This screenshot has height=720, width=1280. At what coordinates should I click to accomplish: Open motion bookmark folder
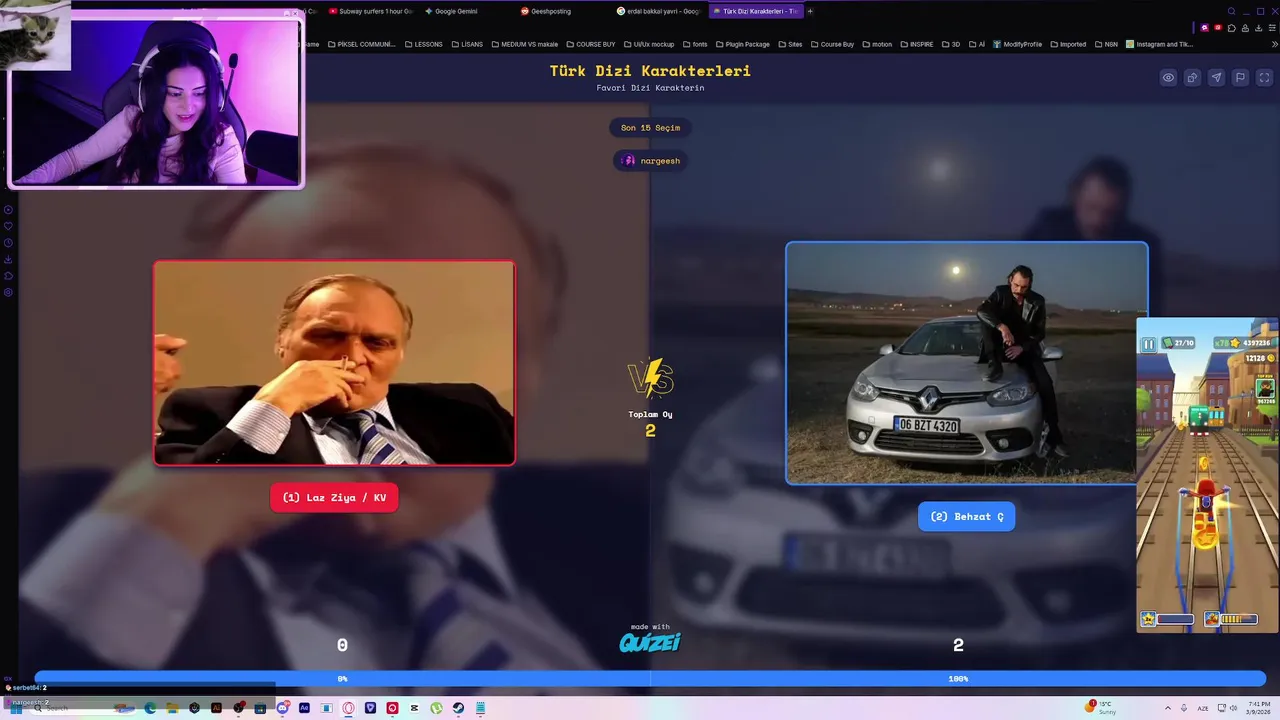pyautogui.click(x=876, y=44)
